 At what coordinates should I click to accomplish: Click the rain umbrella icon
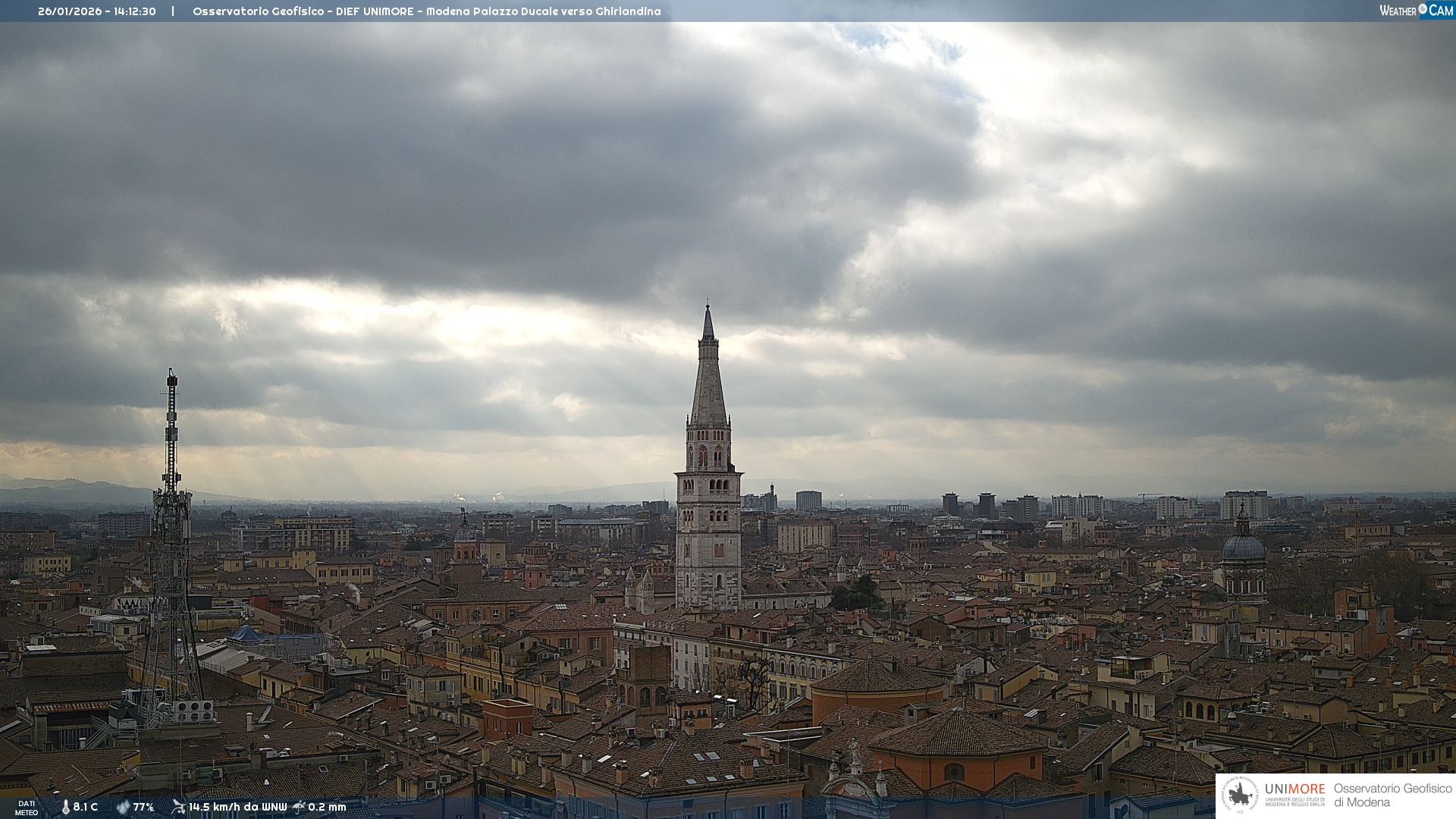(299, 807)
